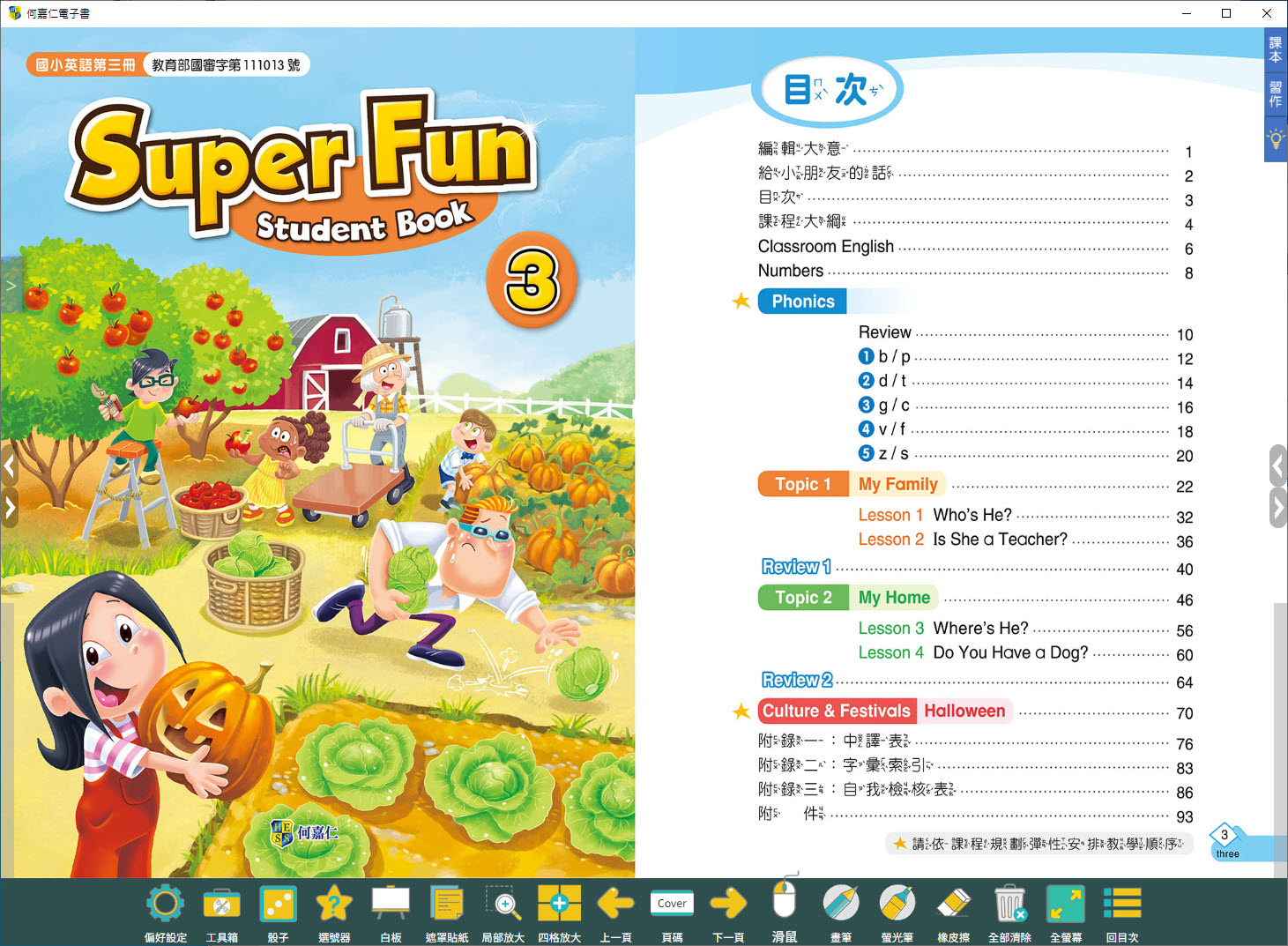Clear all drawings with 全部清除
This screenshot has height=946, width=1288.
[1009, 905]
